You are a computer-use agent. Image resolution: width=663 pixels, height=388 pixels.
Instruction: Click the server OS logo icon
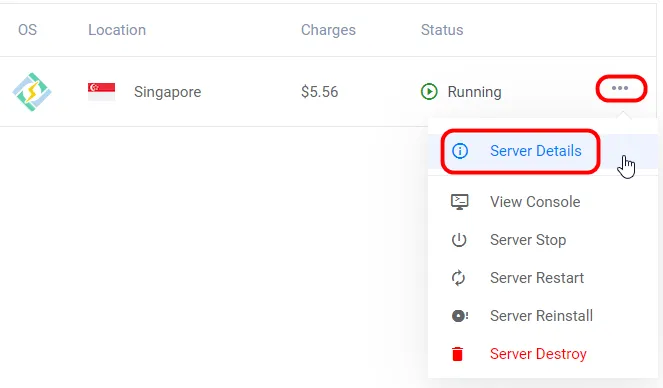pos(32,92)
